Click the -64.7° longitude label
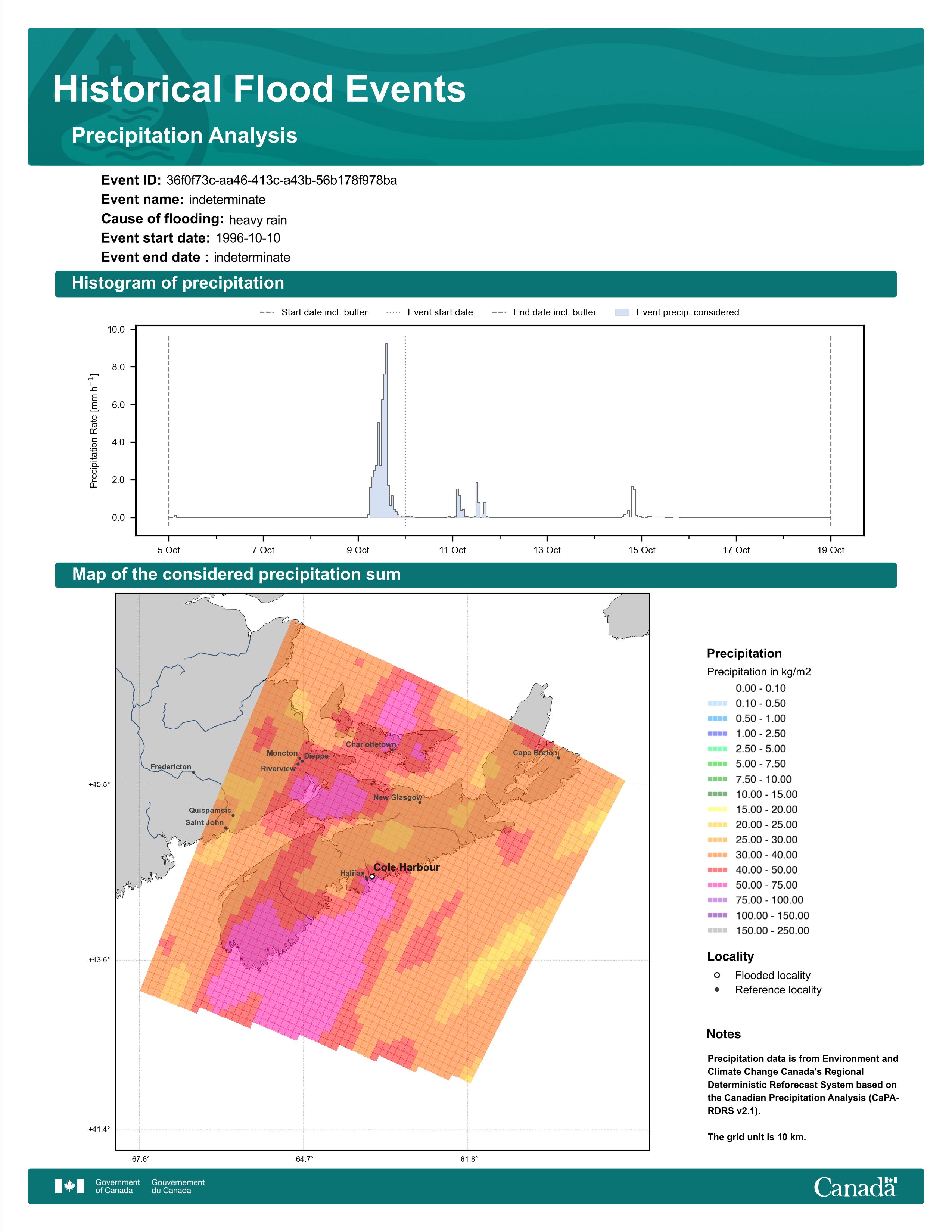Screen dimensions: 952x1232 coord(304,1159)
